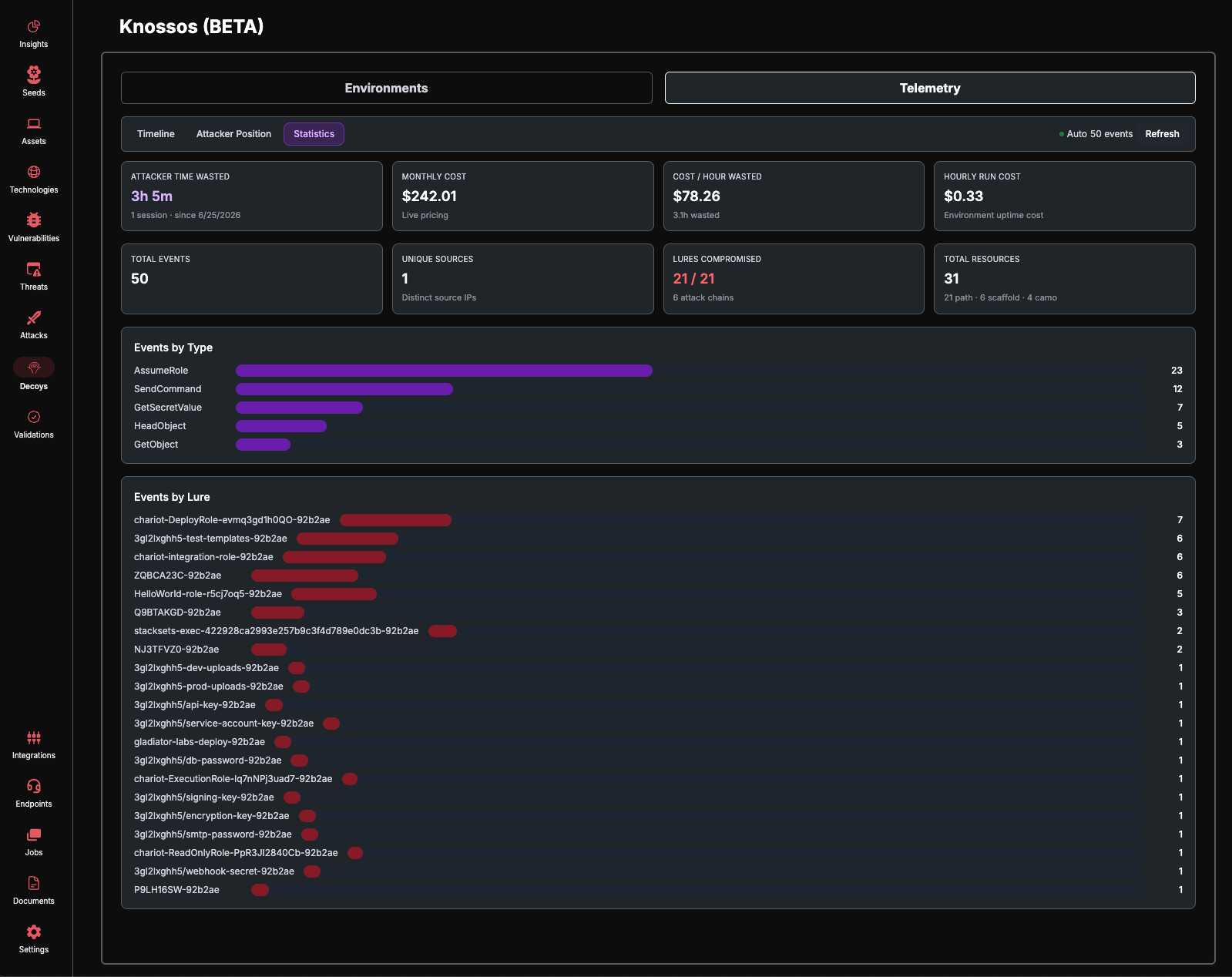1232x977 pixels.
Task: Open Endpoints headset icon
Action: click(x=34, y=786)
